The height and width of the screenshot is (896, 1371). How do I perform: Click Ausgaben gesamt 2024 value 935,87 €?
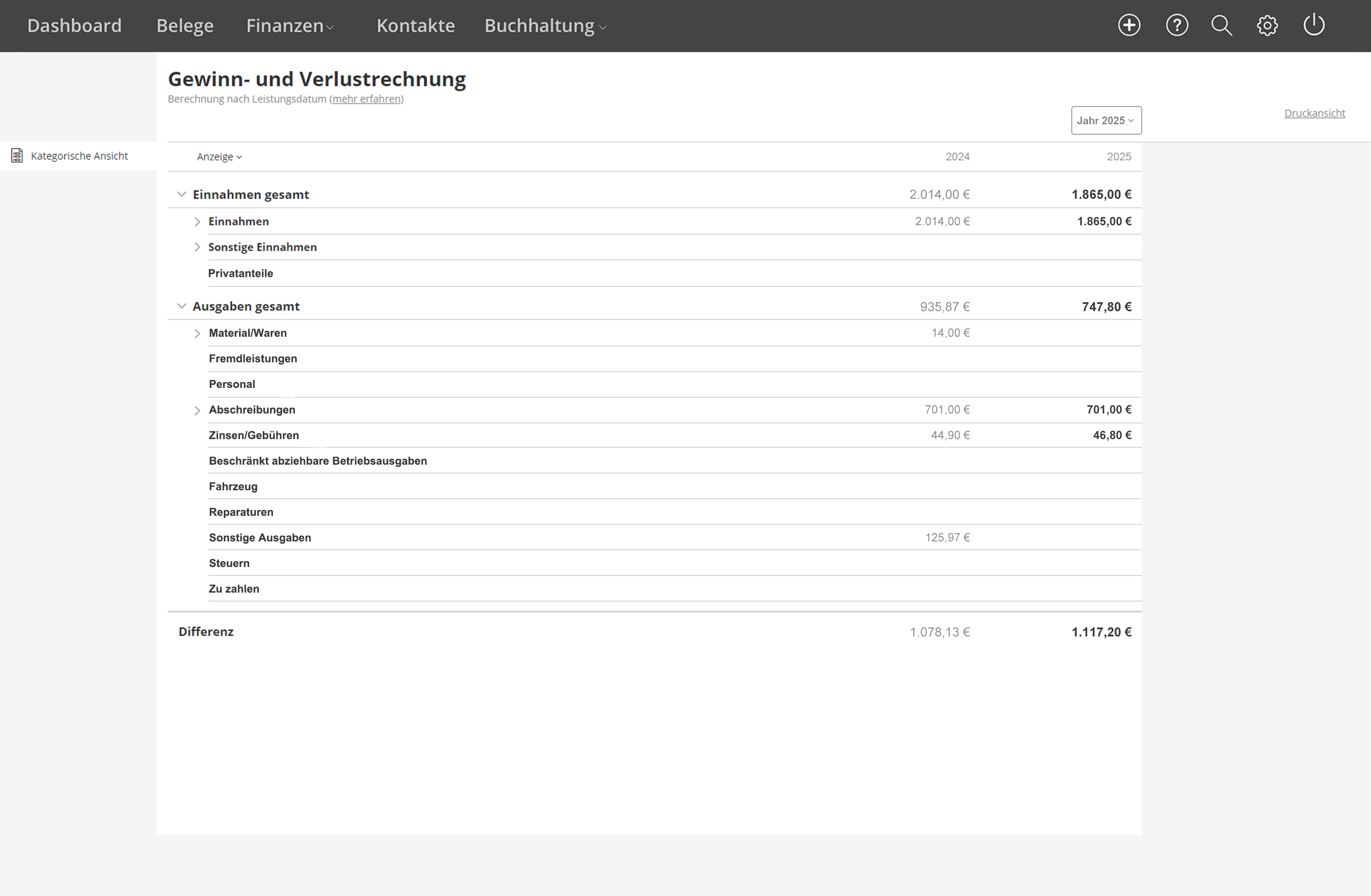tap(945, 307)
